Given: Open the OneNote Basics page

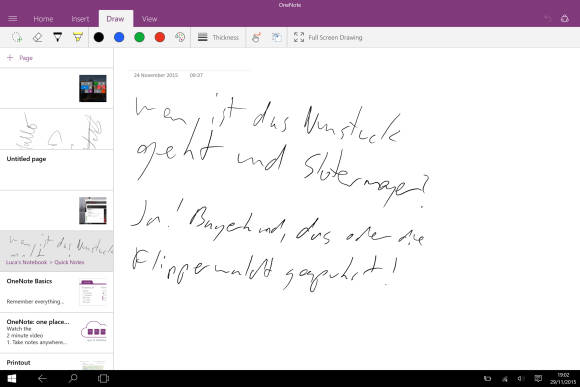Looking at the screenshot, I should click(x=57, y=292).
